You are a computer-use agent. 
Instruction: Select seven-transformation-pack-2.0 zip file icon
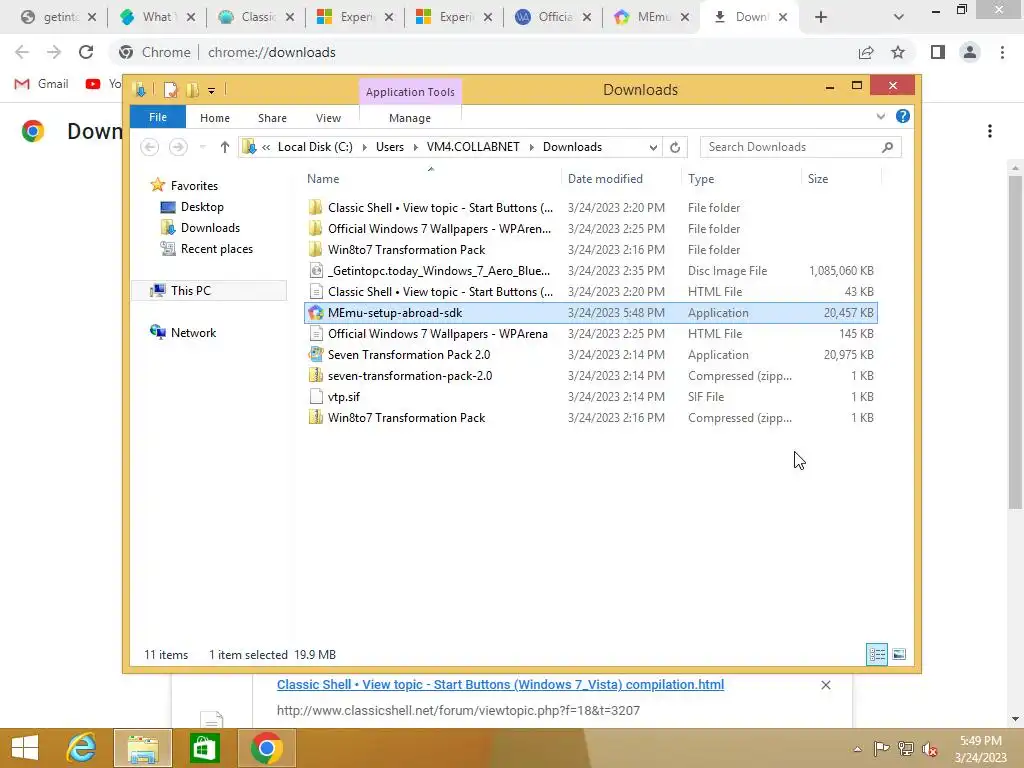coord(315,376)
